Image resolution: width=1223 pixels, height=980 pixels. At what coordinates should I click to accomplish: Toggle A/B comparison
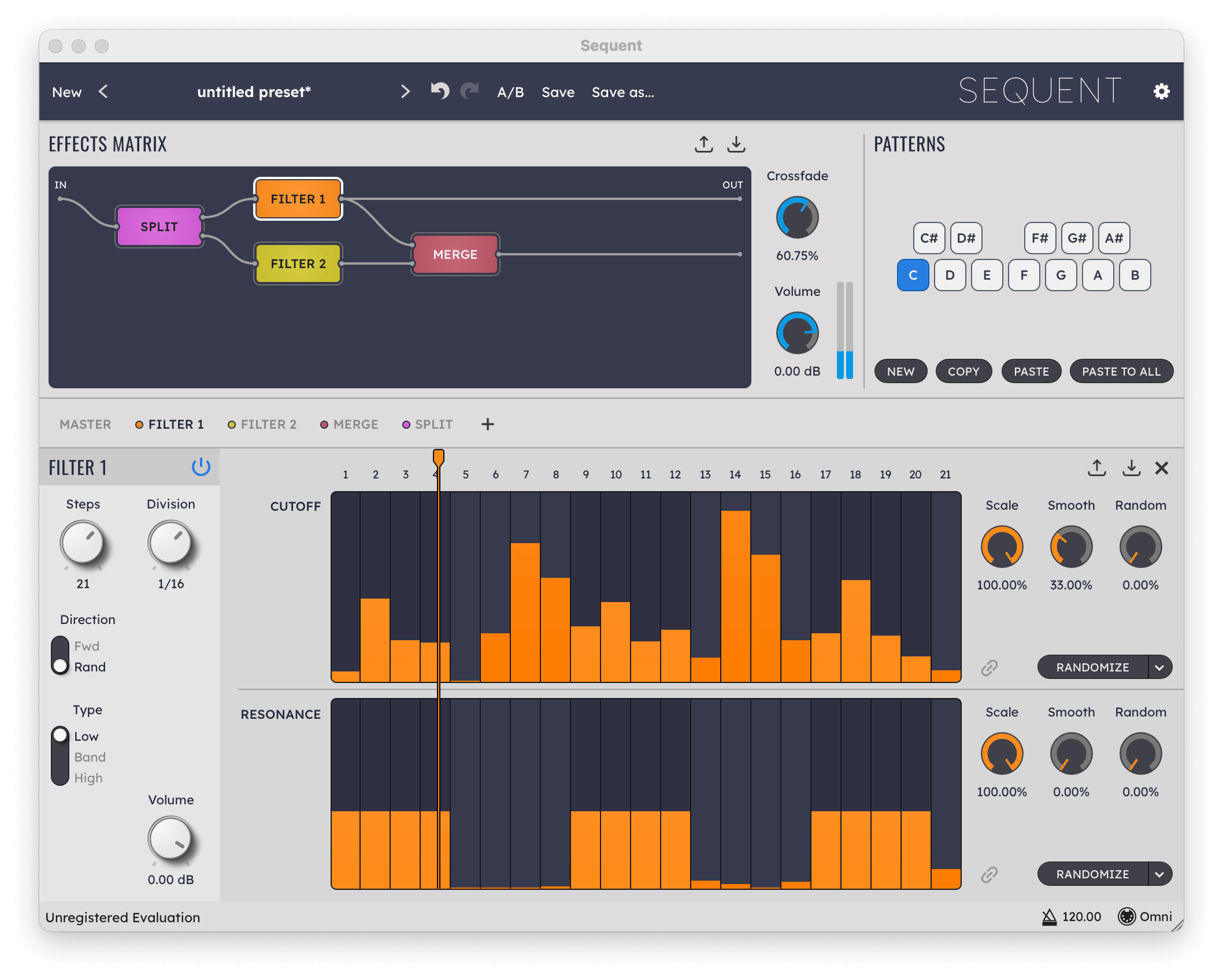tap(510, 92)
